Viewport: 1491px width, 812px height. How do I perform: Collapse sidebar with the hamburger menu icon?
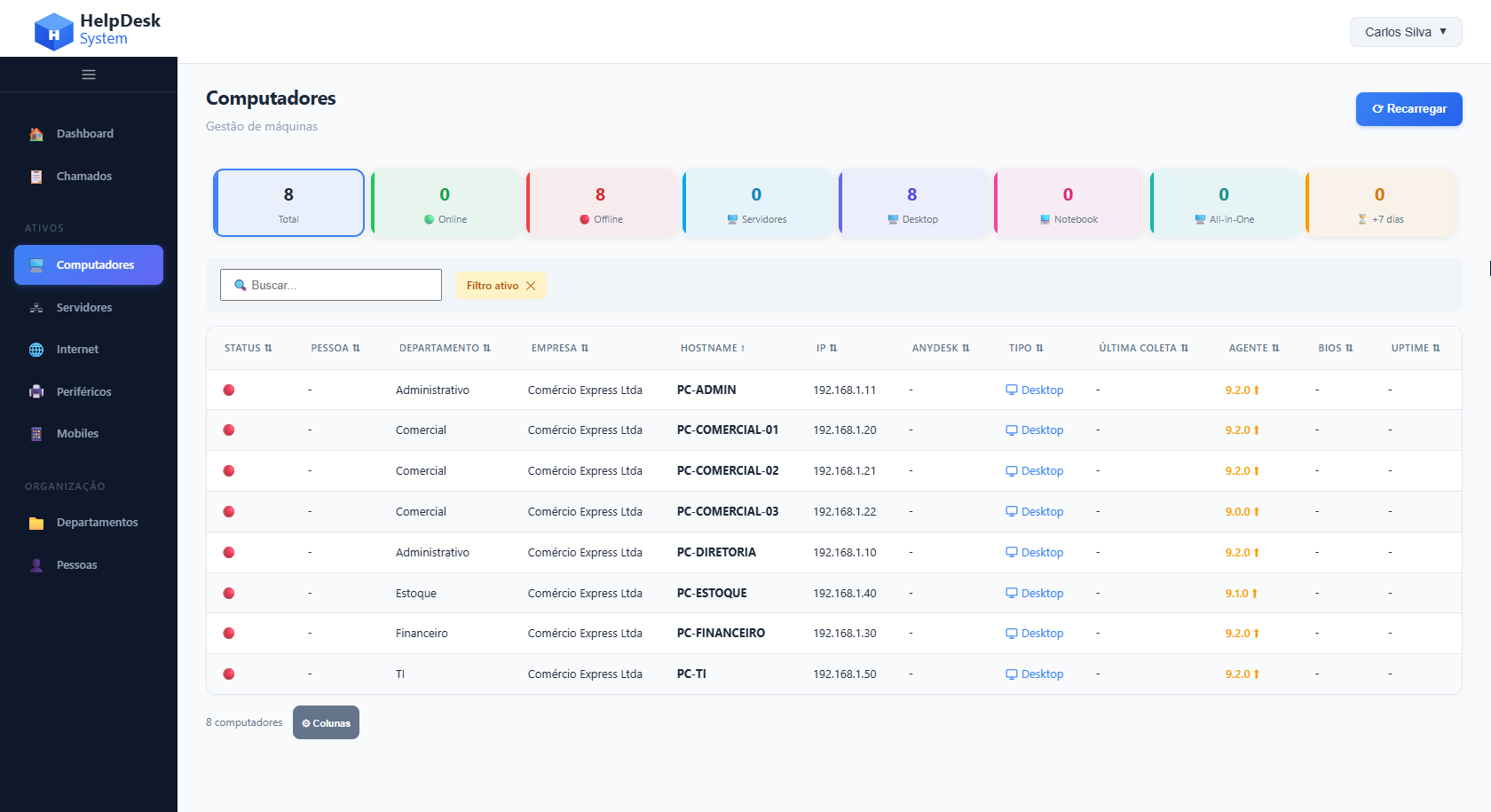click(x=89, y=75)
